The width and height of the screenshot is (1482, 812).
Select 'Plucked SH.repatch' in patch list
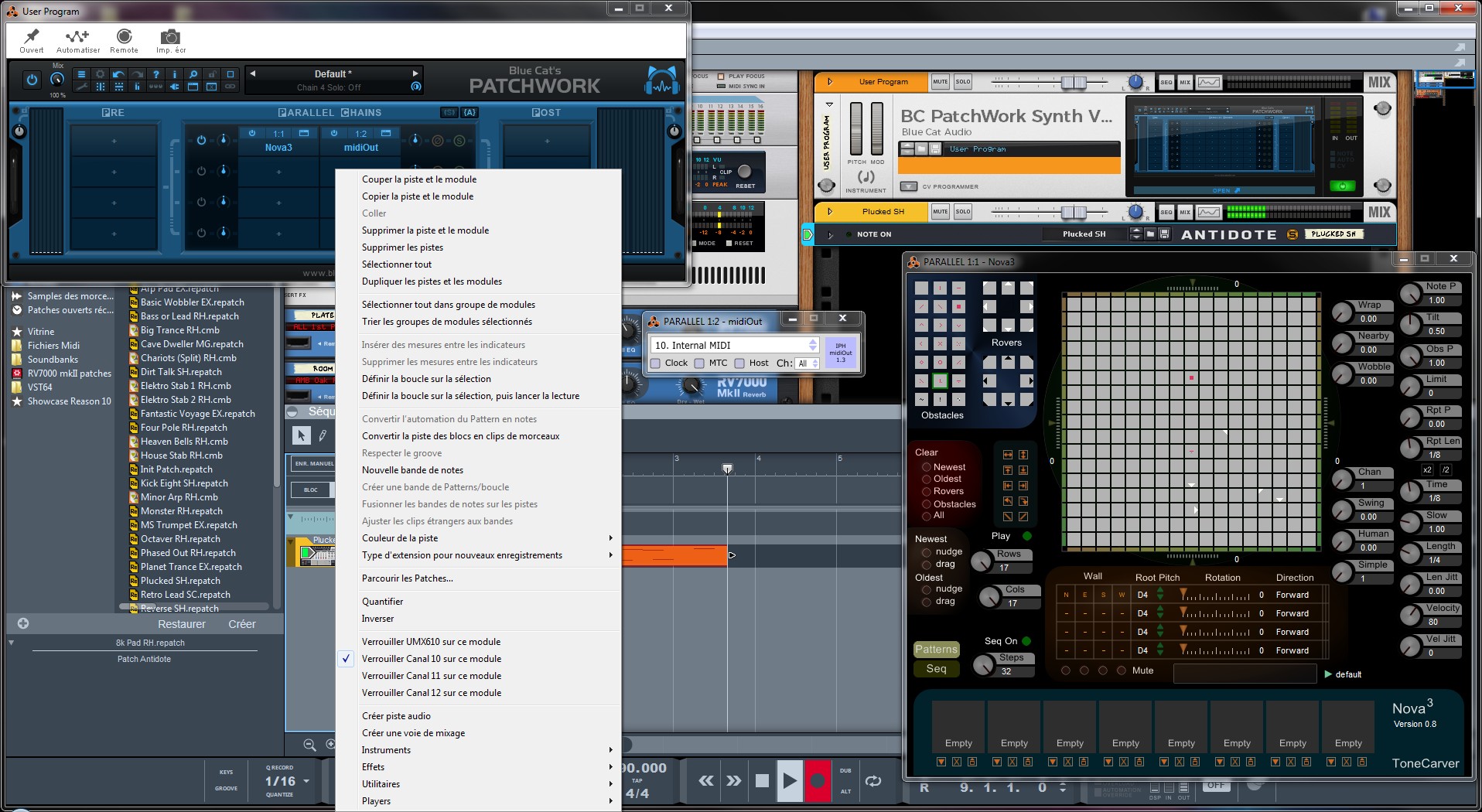click(180, 581)
